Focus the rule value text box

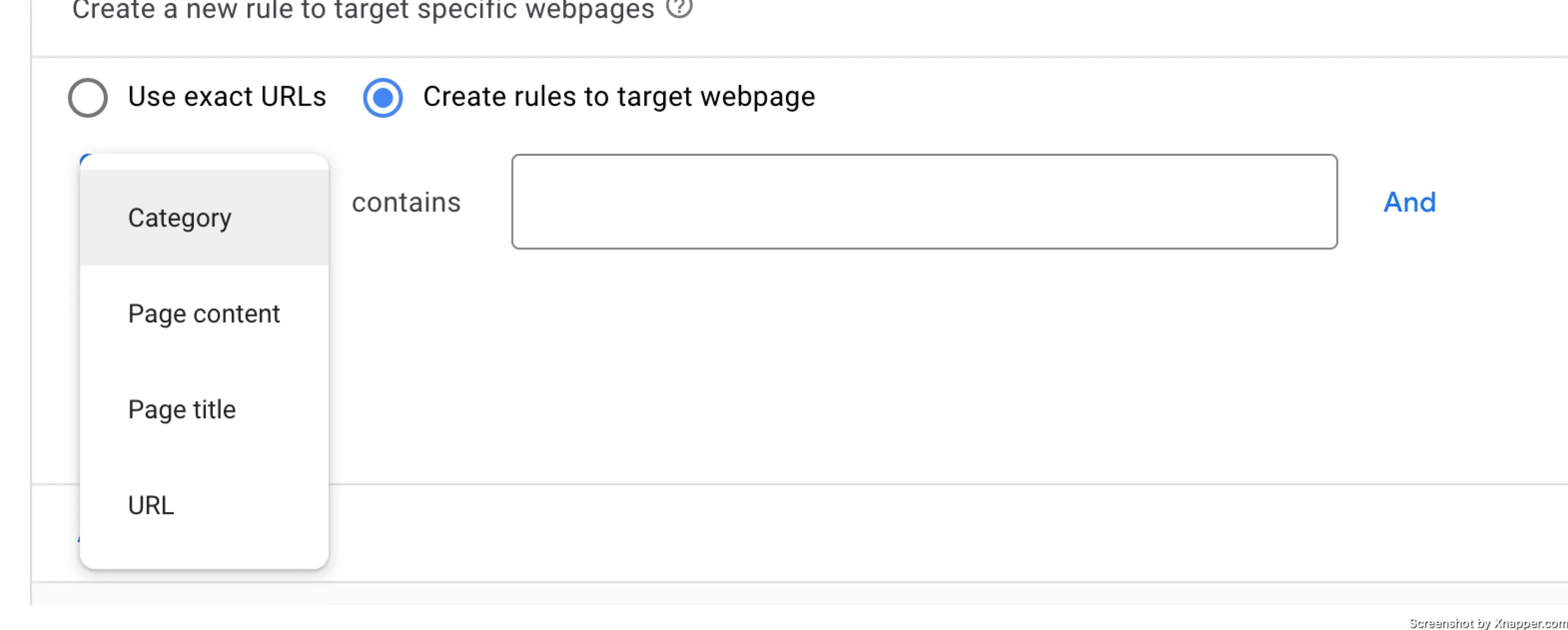(x=924, y=202)
